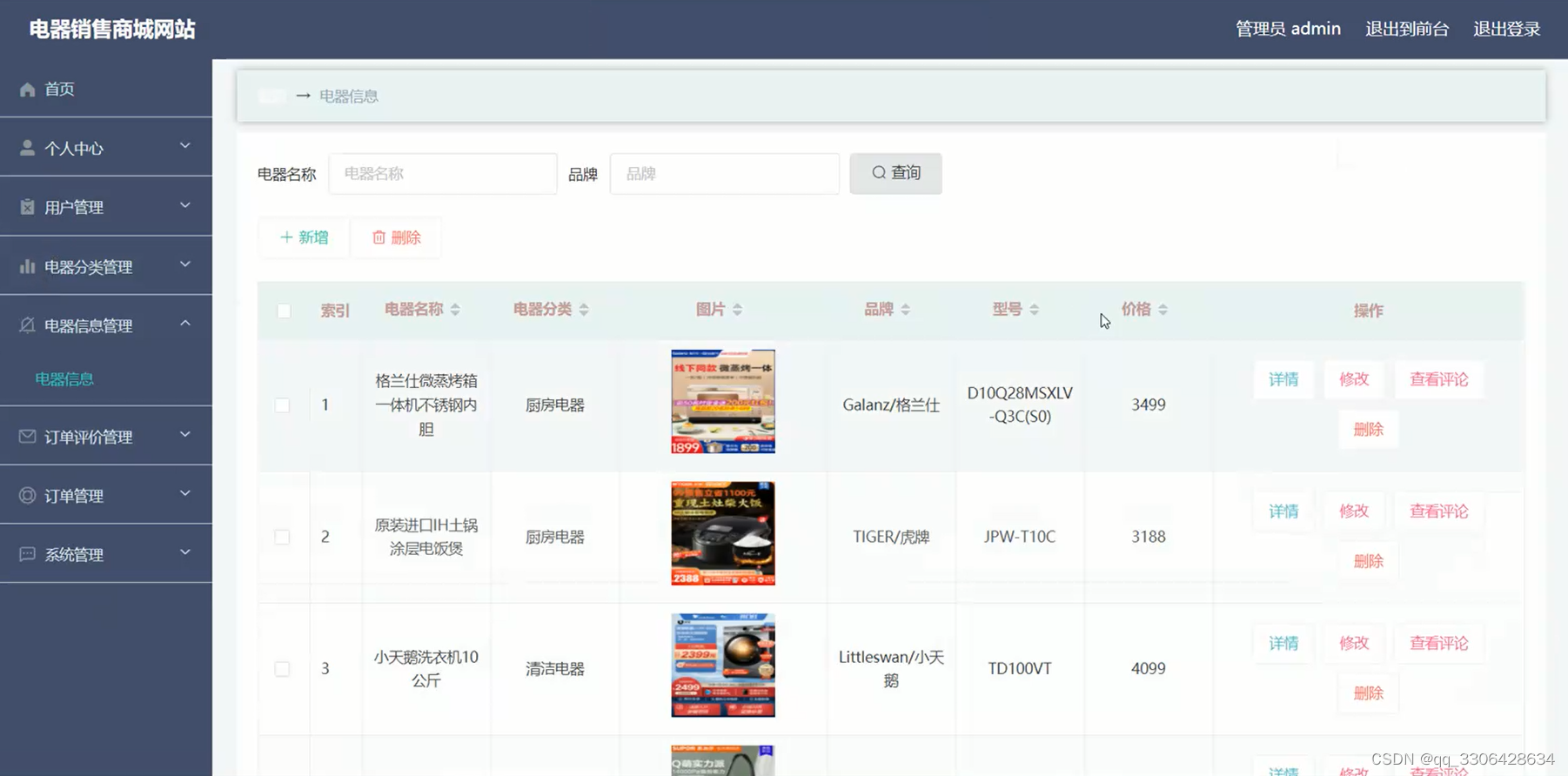Sort by 电器分类 column arrows
1568x776 pixels.
click(x=584, y=310)
